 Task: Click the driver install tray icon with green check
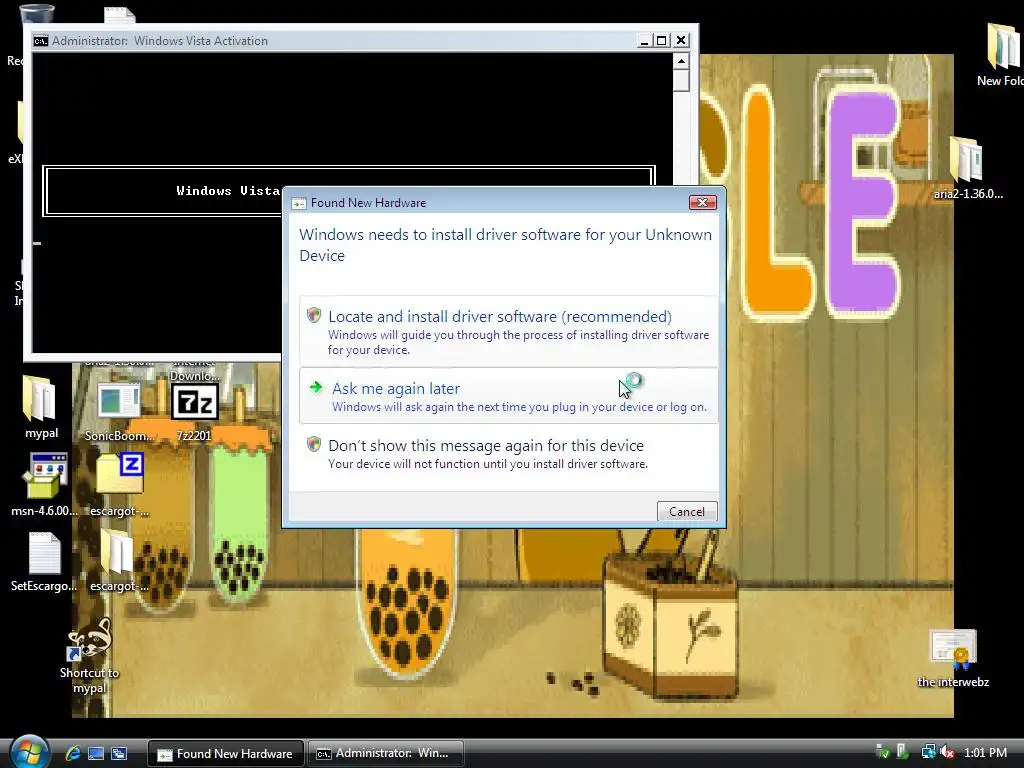coord(882,752)
